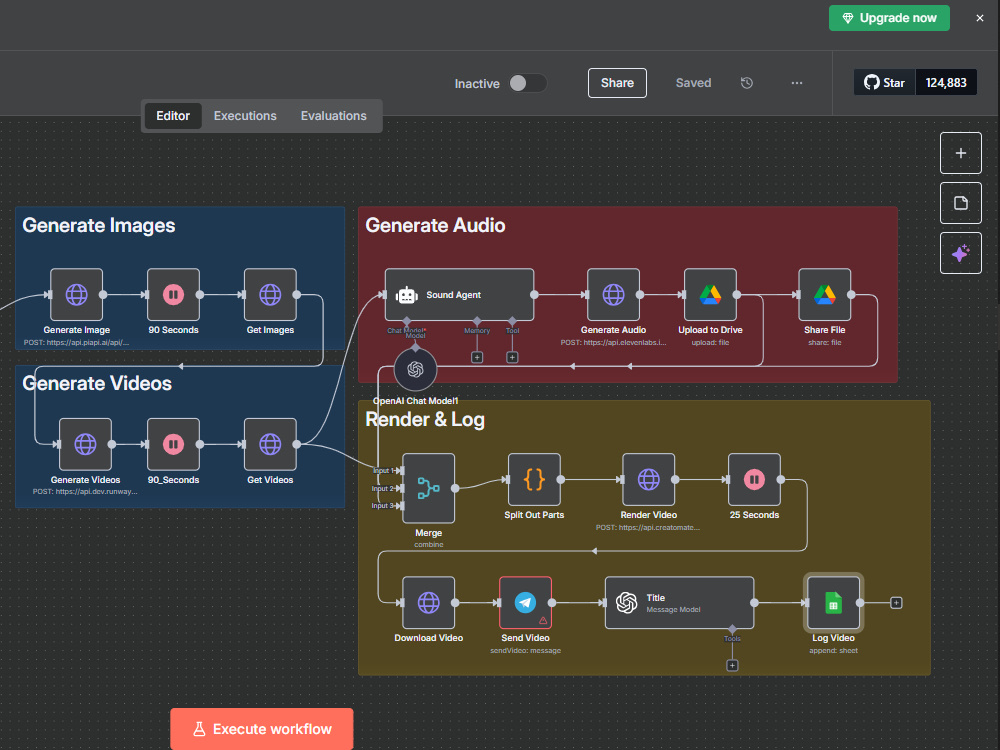The height and width of the screenshot is (750, 1000).
Task: Select the Split Out Parts code node
Action: (534, 480)
